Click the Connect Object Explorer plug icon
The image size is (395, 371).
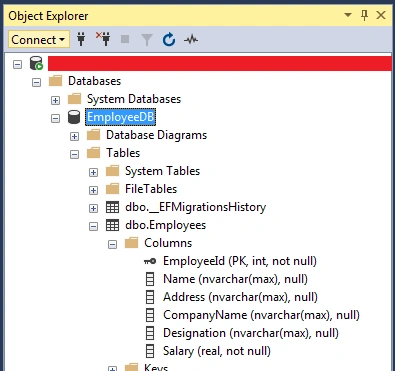[81, 39]
